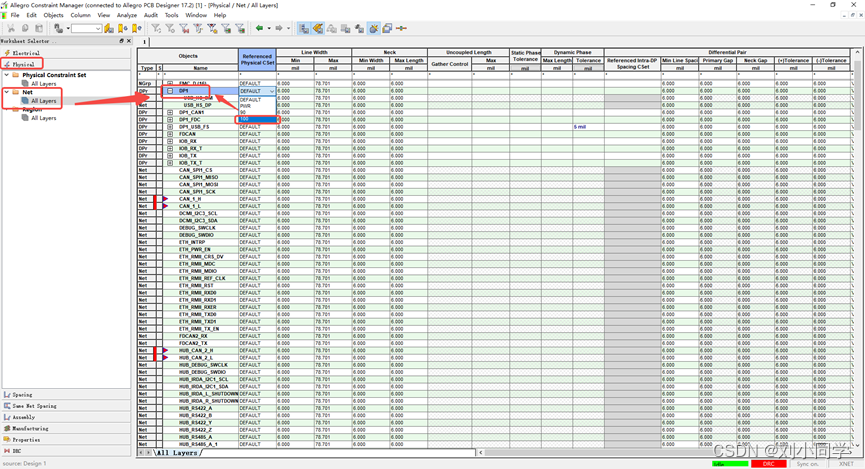Collapse the Physical Constraint Set tree node
The width and height of the screenshot is (865, 469).
tap(6, 75)
